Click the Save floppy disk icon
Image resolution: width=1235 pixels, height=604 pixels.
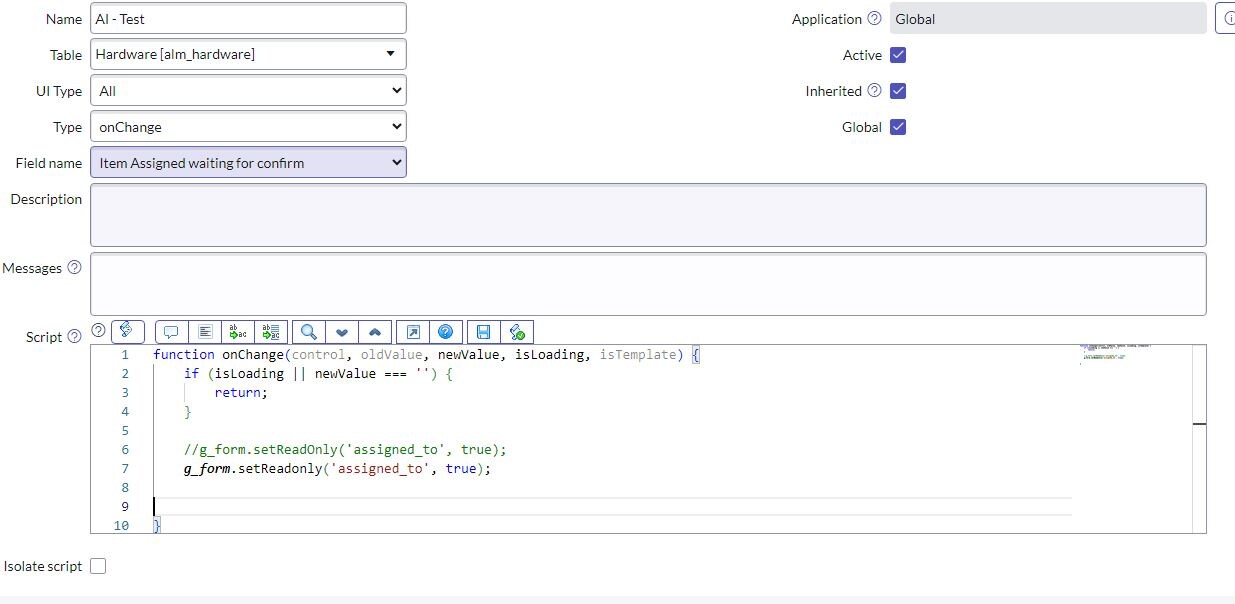[x=483, y=332]
